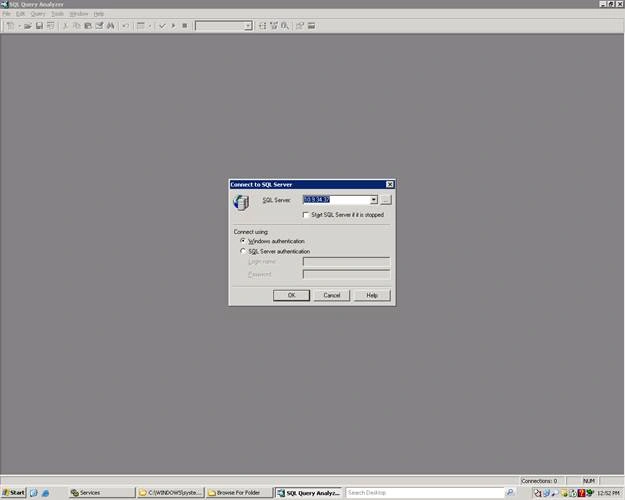This screenshot has height=500, width=625.
Task: Click the desktop search magnifier icon
Action: click(510, 493)
